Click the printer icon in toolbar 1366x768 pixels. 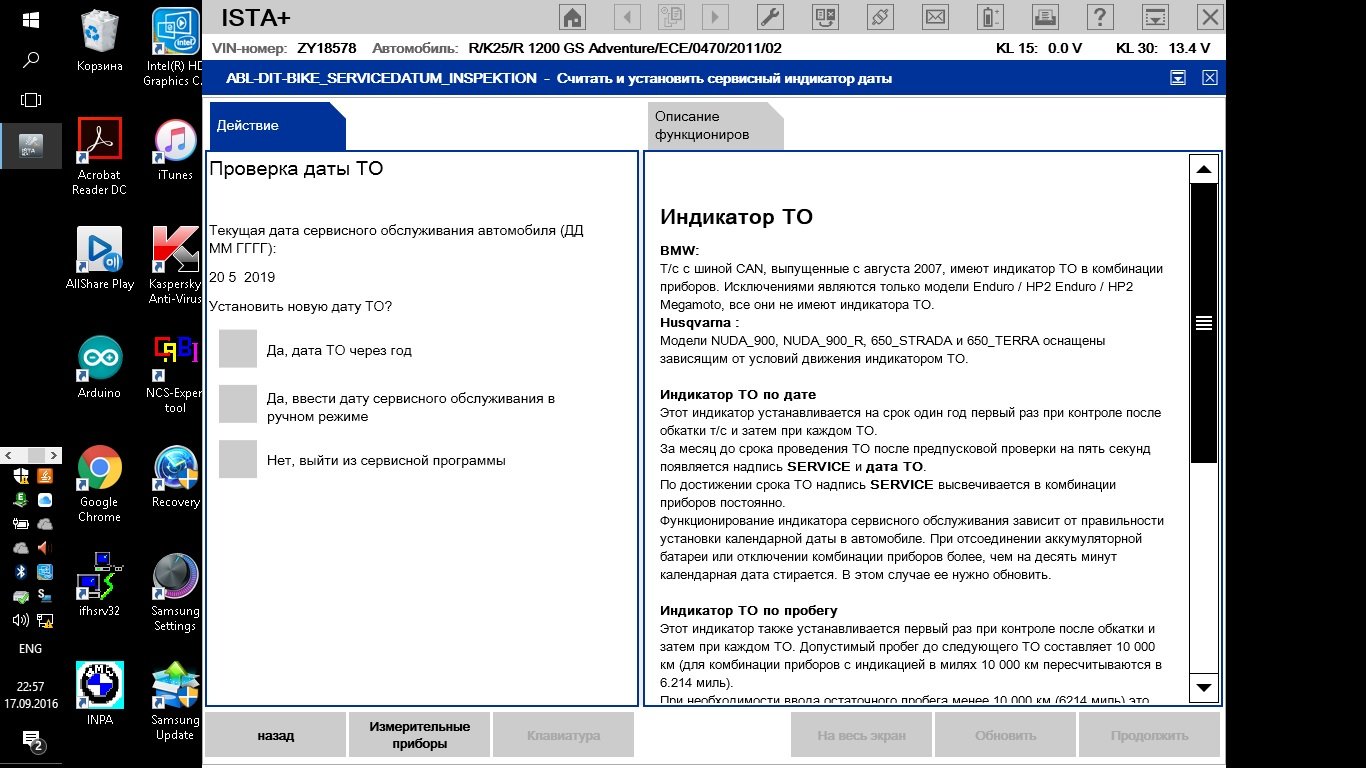1045,17
